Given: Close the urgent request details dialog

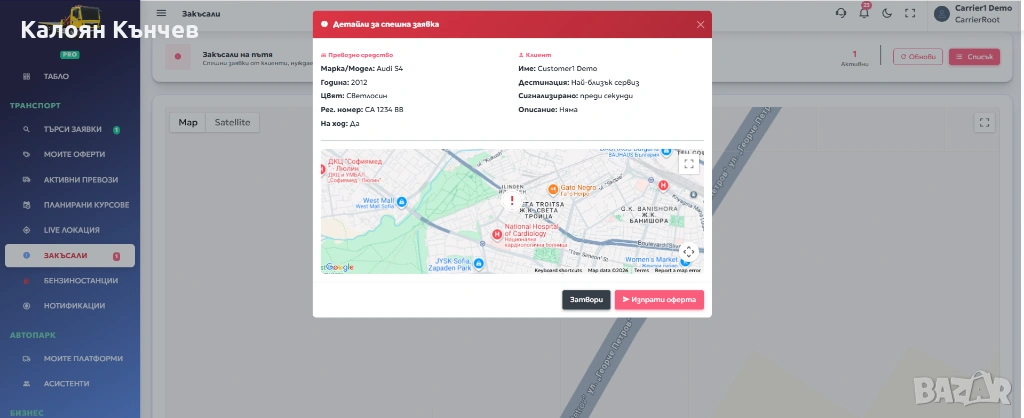Looking at the screenshot, I should coord(700,25).
